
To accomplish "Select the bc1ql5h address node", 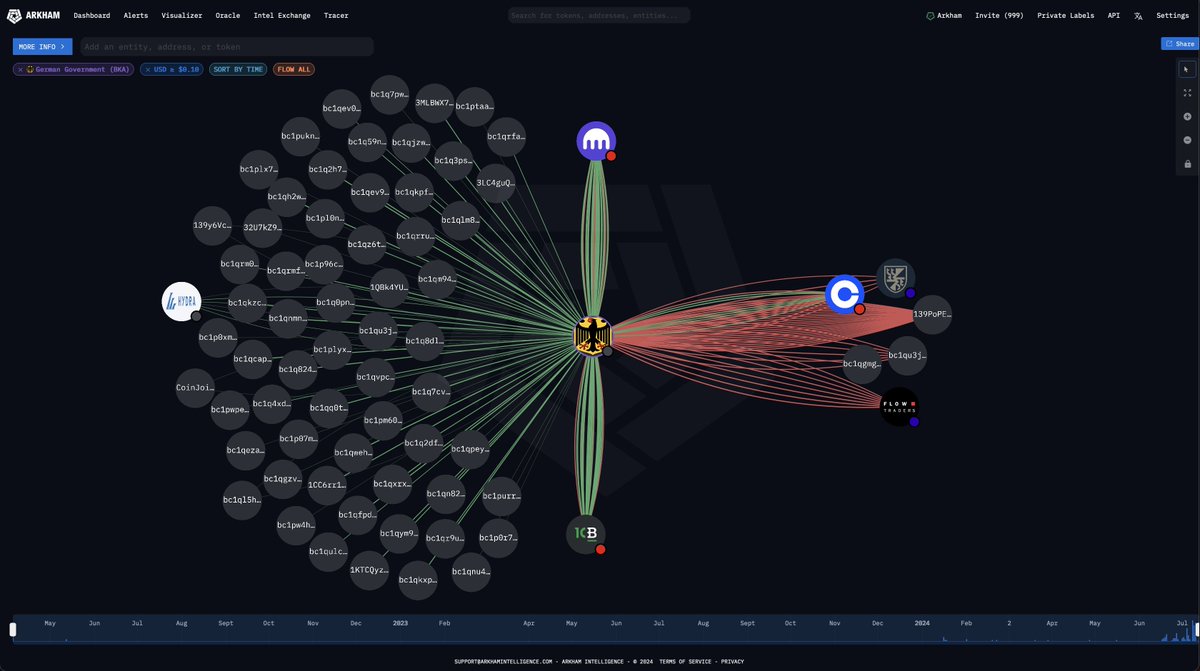I will [x=242, y=499].
